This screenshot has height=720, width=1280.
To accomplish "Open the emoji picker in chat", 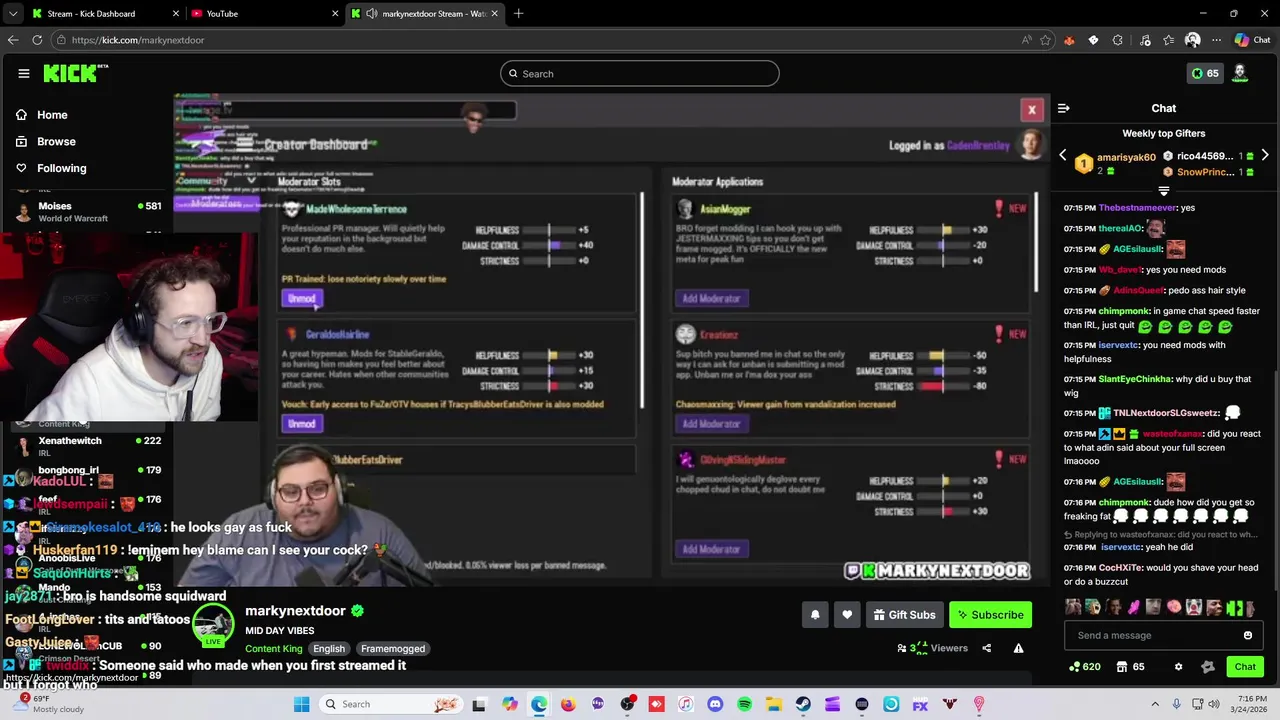I will [1248, 635].
